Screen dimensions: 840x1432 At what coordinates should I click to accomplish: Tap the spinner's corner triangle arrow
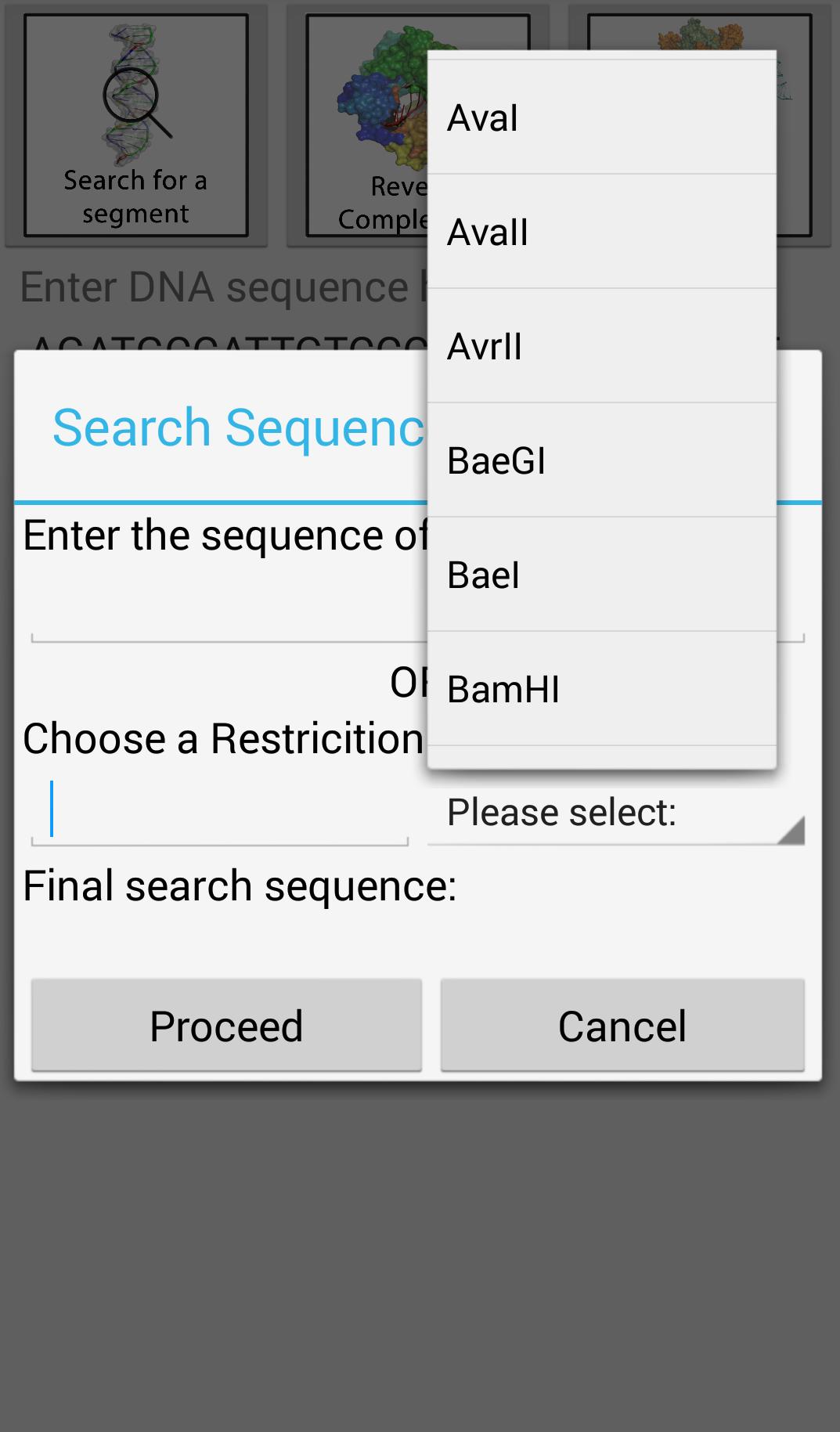pos(791,830)
